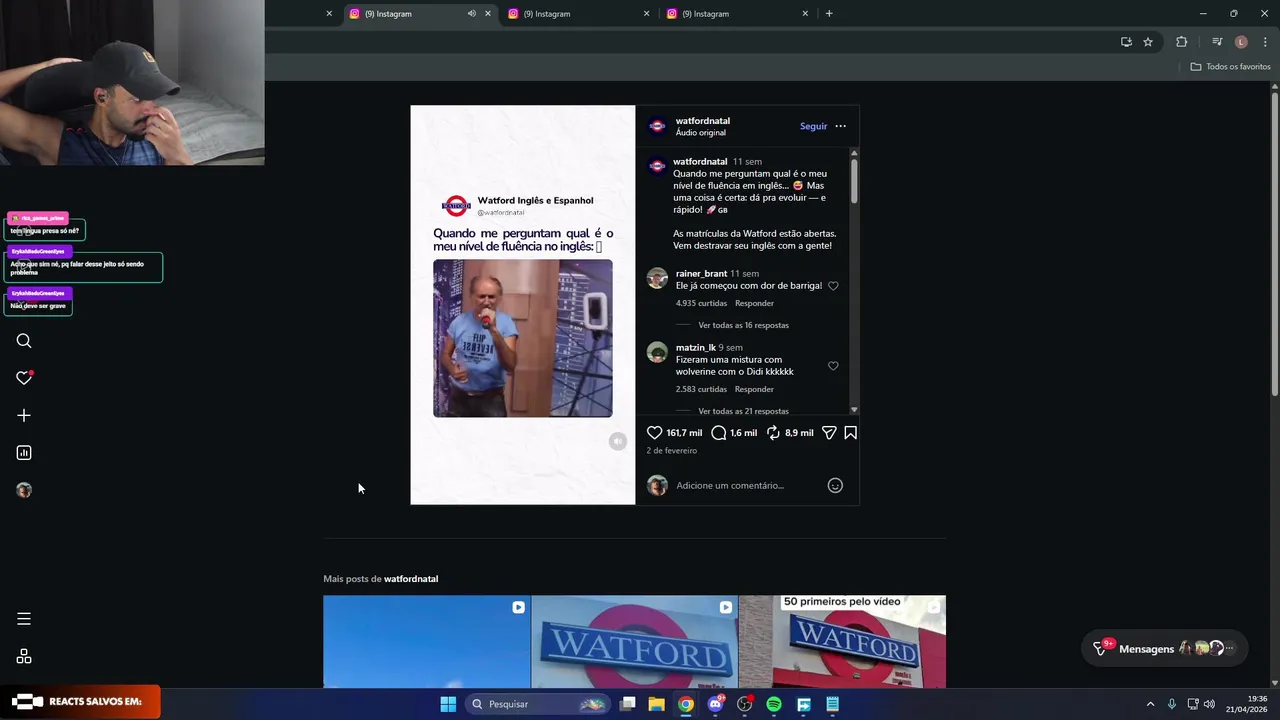This screenshot has height=720, width=1280.
Task: Open watfordnatal profile from post header
Action: point(702,121)
